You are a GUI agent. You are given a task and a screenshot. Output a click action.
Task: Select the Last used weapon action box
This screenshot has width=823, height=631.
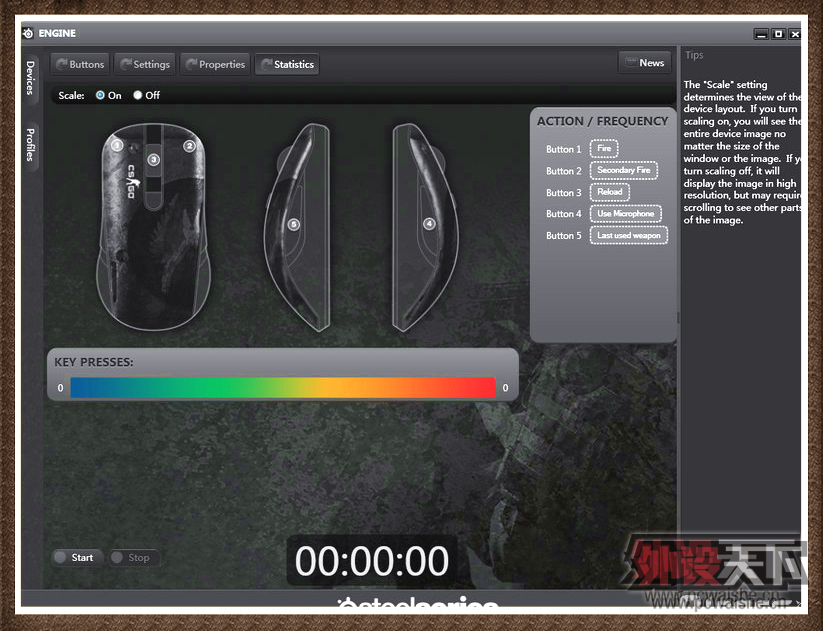point(629,235)
